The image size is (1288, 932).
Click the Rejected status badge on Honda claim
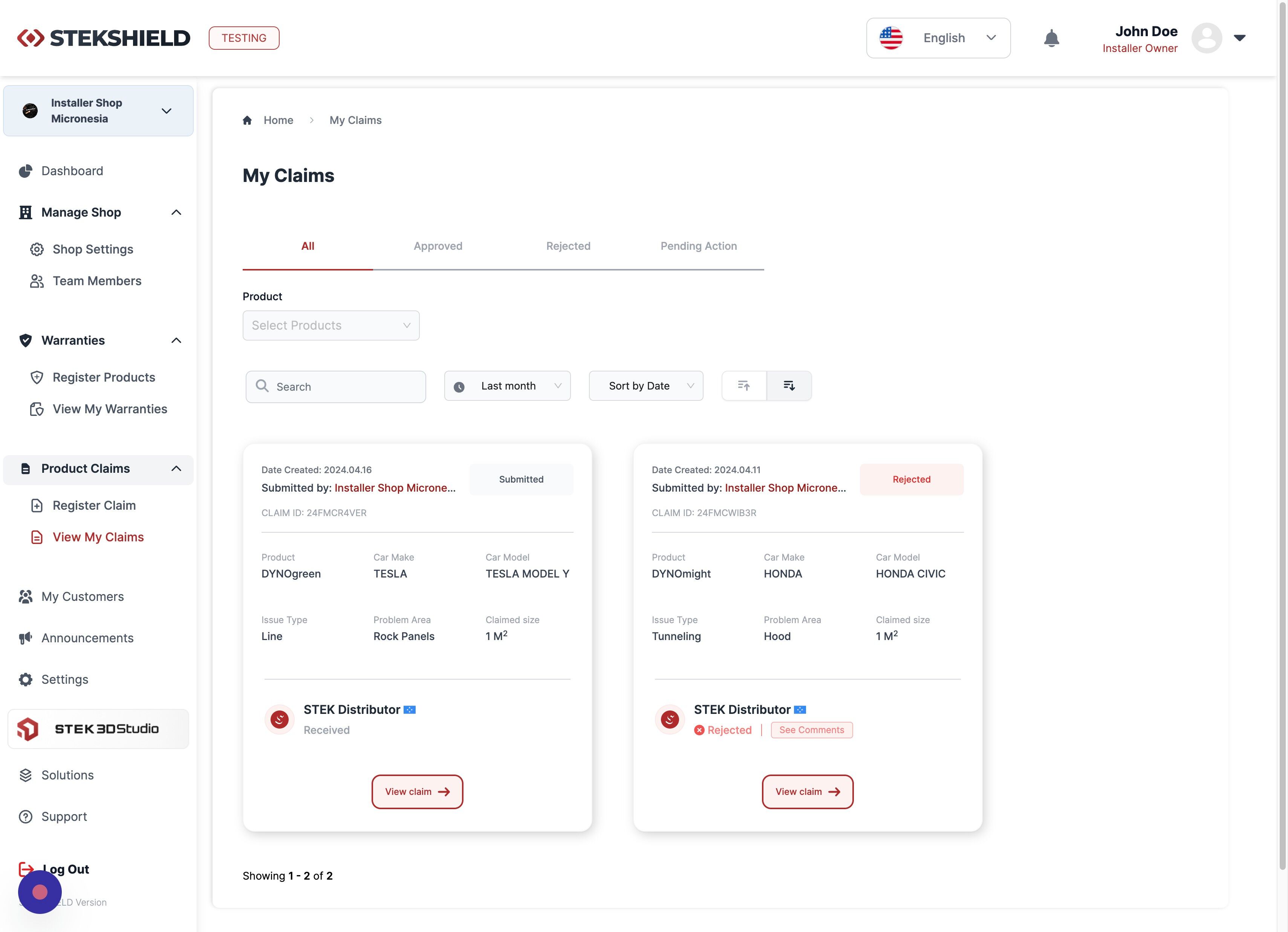click(x=911, y=480)
